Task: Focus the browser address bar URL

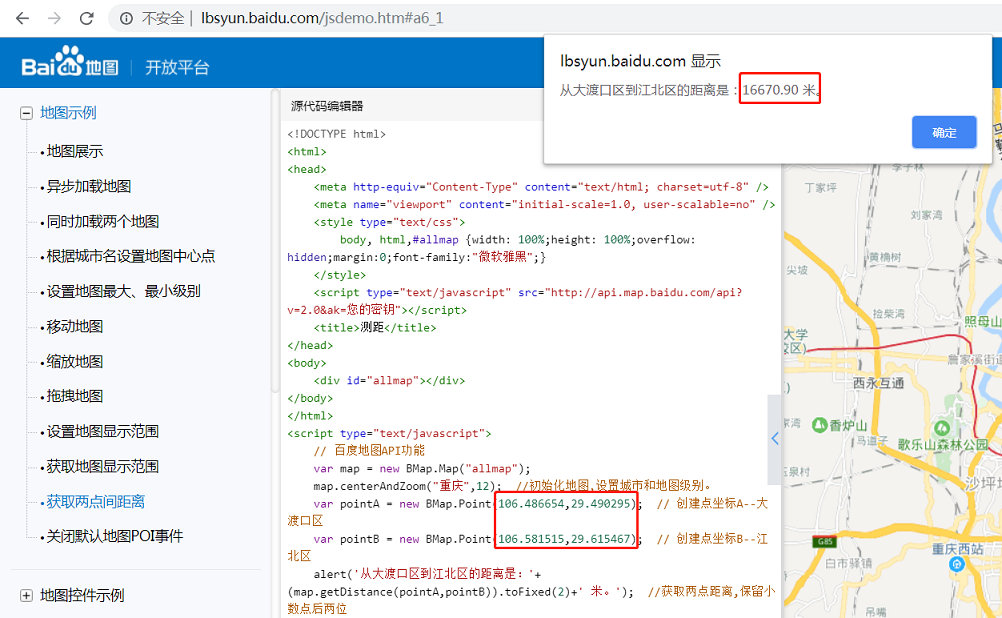Action: 322,18
